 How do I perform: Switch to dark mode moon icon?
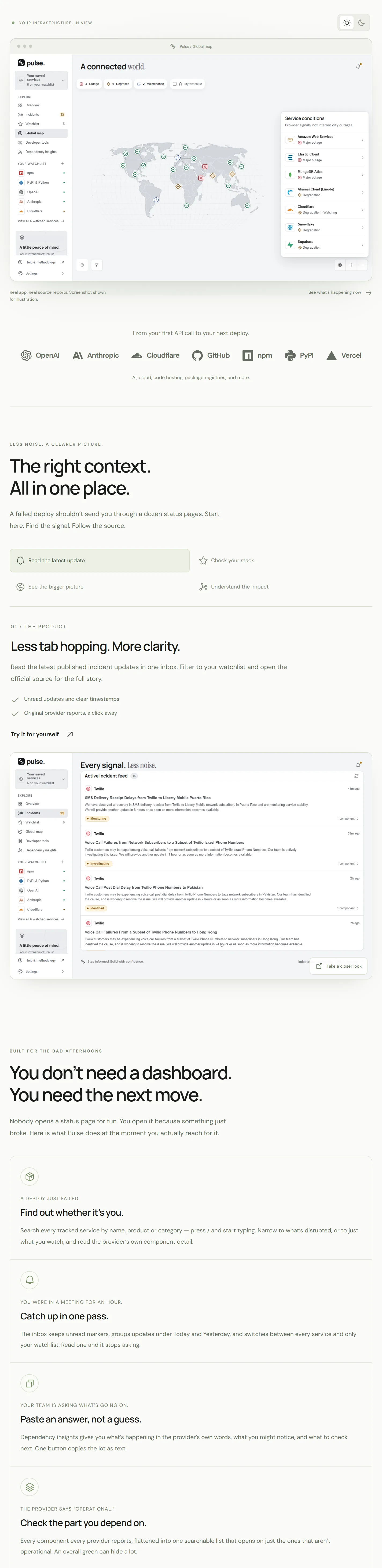point(361,23)
